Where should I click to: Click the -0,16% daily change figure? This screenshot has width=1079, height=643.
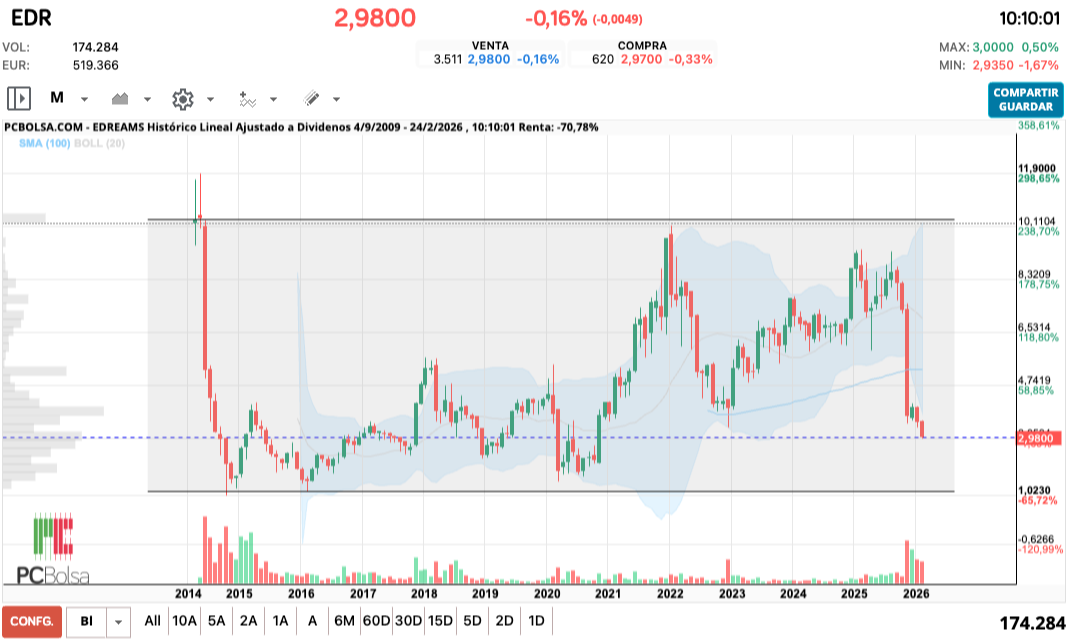click(555, 18)
